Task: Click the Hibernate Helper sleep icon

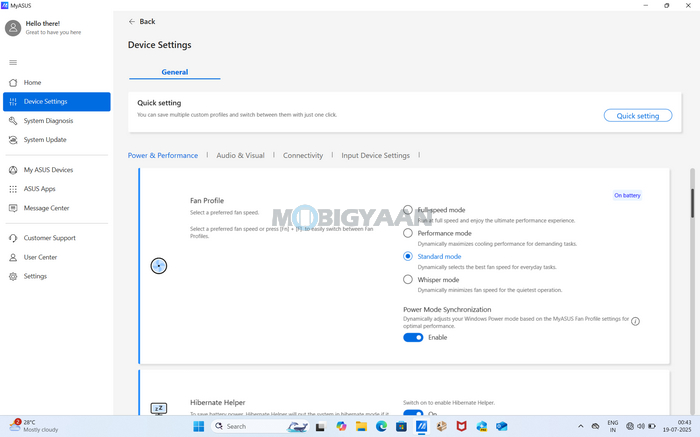Action: click(x=158, y=408)
